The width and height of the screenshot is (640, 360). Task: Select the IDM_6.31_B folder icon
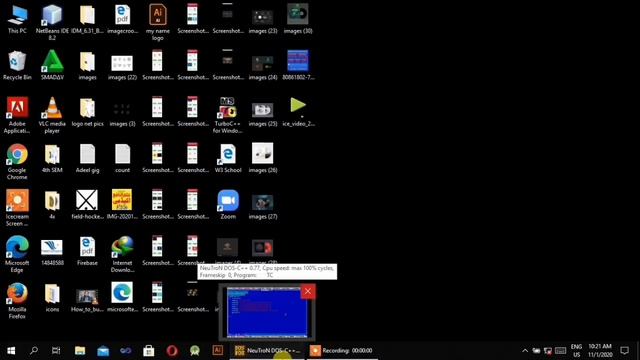pos(87,19)
